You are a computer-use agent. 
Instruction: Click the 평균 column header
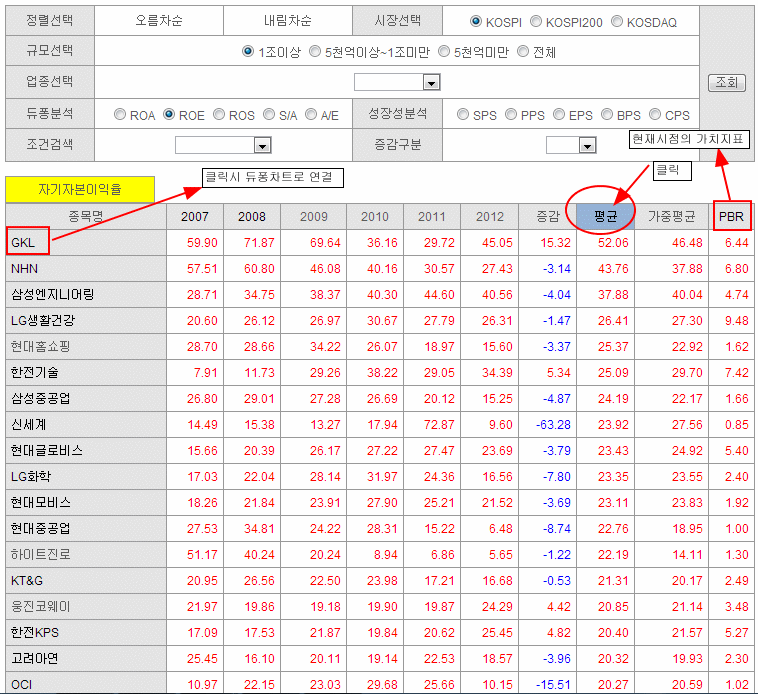[x=605, y=216]
